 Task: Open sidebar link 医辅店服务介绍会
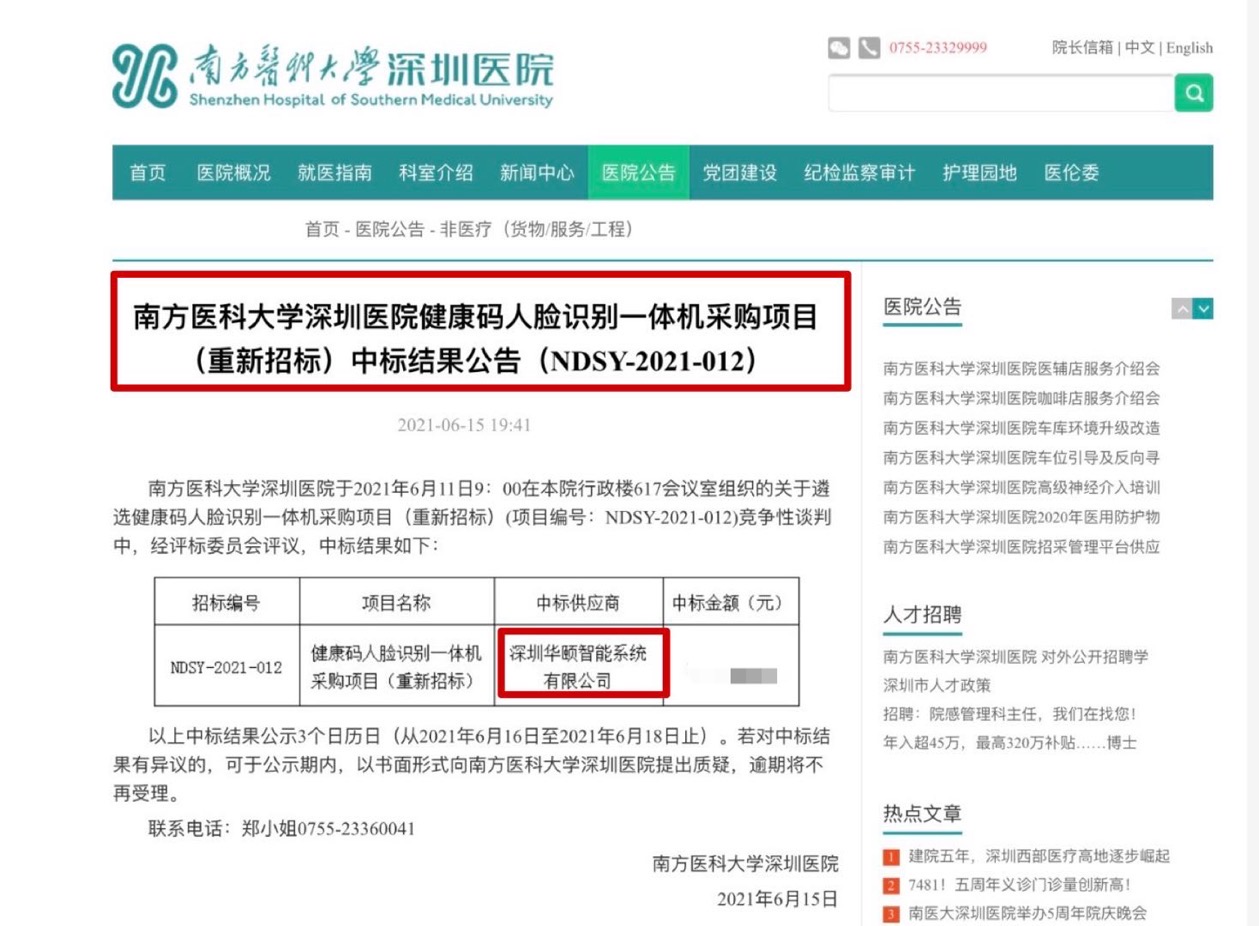(1021, 369)
